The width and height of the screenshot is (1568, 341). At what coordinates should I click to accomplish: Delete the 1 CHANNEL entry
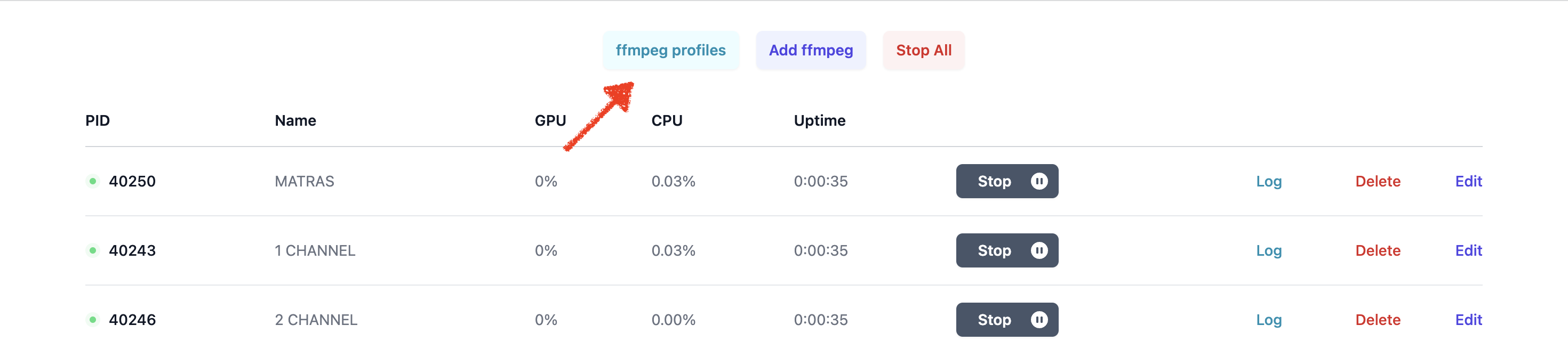[1378, 250]
